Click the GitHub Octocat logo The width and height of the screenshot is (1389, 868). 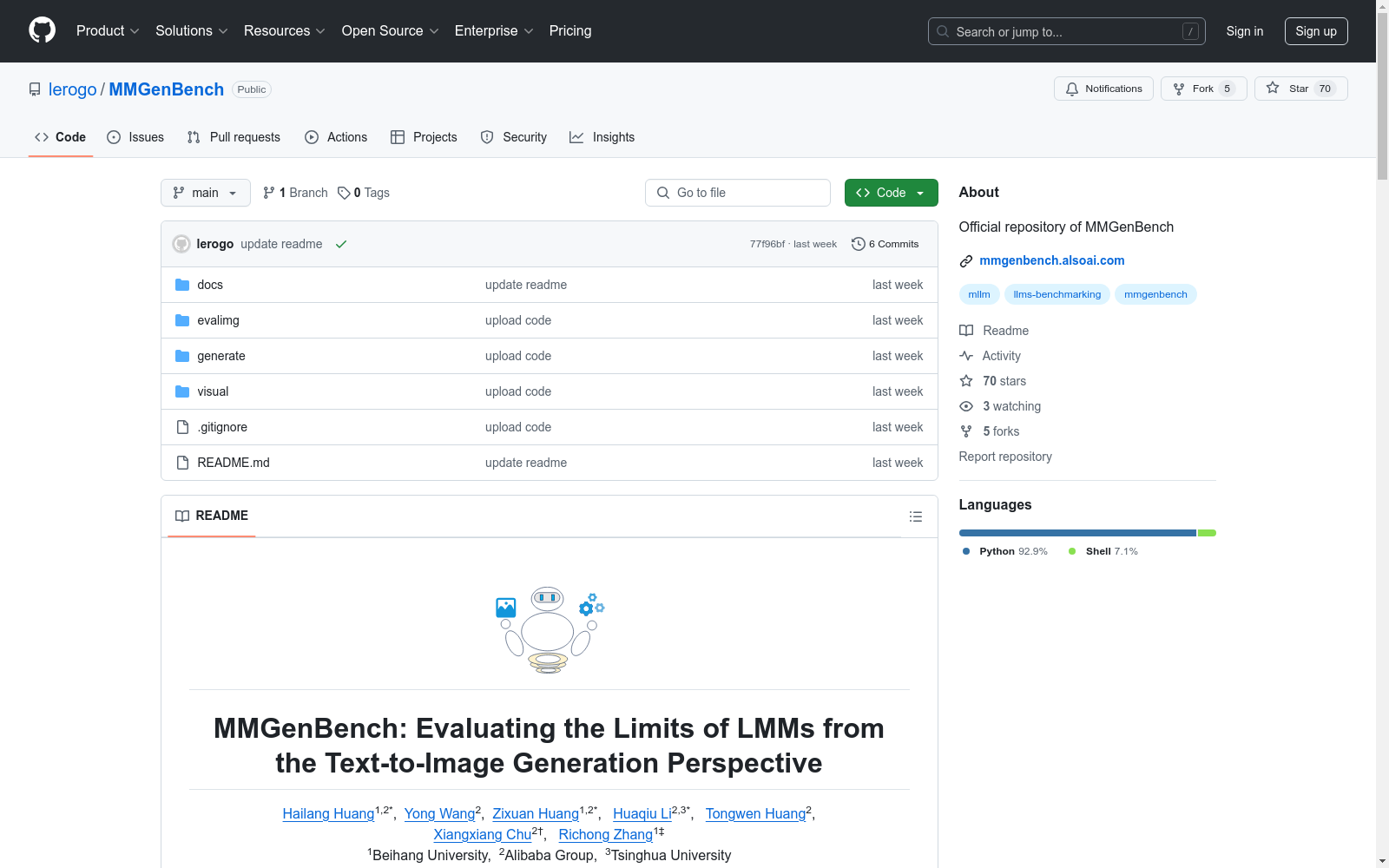click(x=42, y=30)
